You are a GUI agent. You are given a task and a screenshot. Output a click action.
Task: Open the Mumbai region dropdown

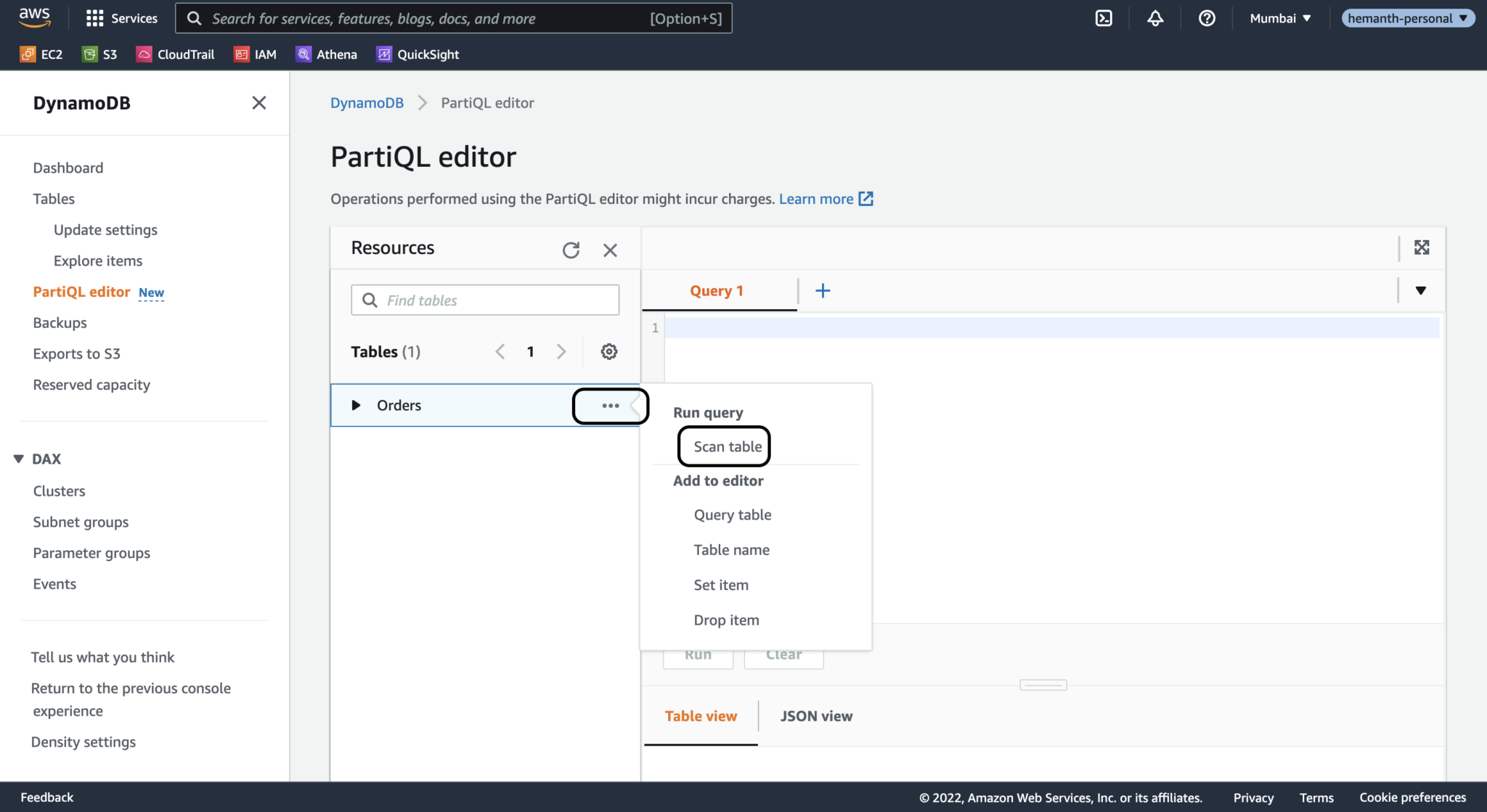[x=1279, y=18]
